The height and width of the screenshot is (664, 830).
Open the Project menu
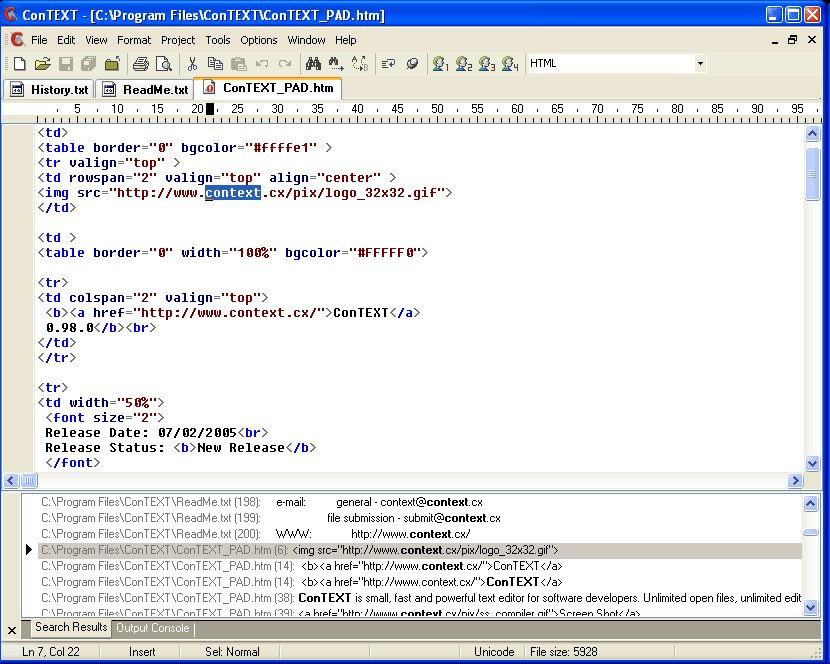point(178,40)
